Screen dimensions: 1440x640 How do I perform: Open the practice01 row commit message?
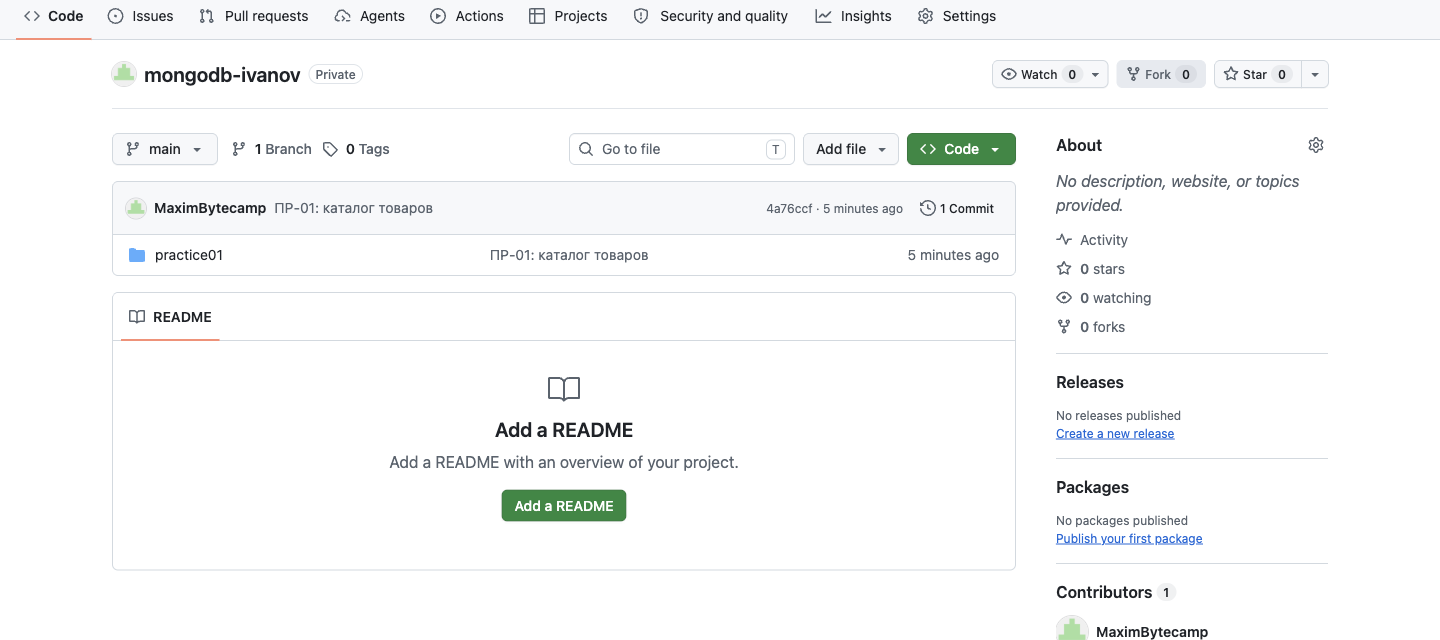tap(569, 255)
